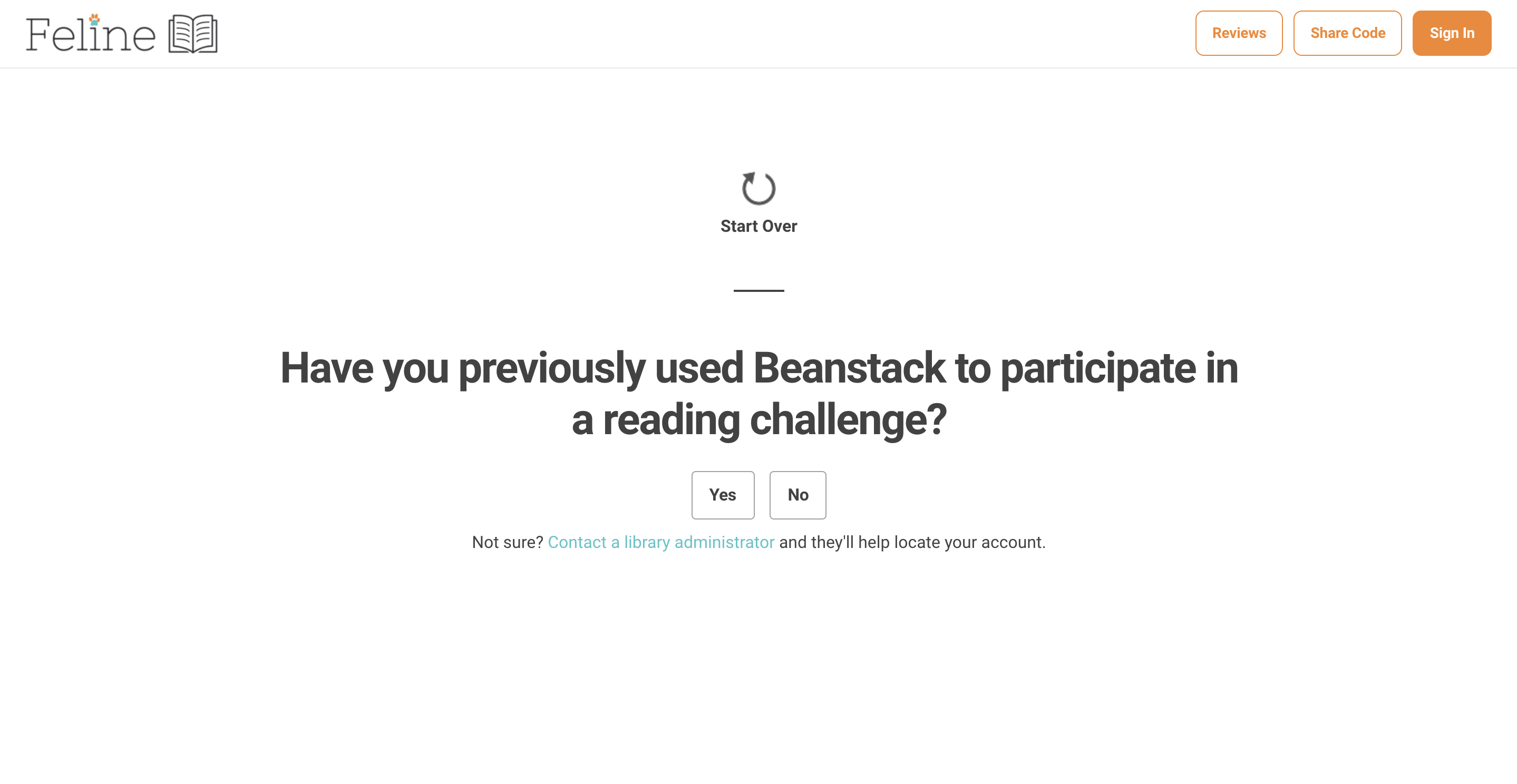Answer No to the Beanstack question

798,495
